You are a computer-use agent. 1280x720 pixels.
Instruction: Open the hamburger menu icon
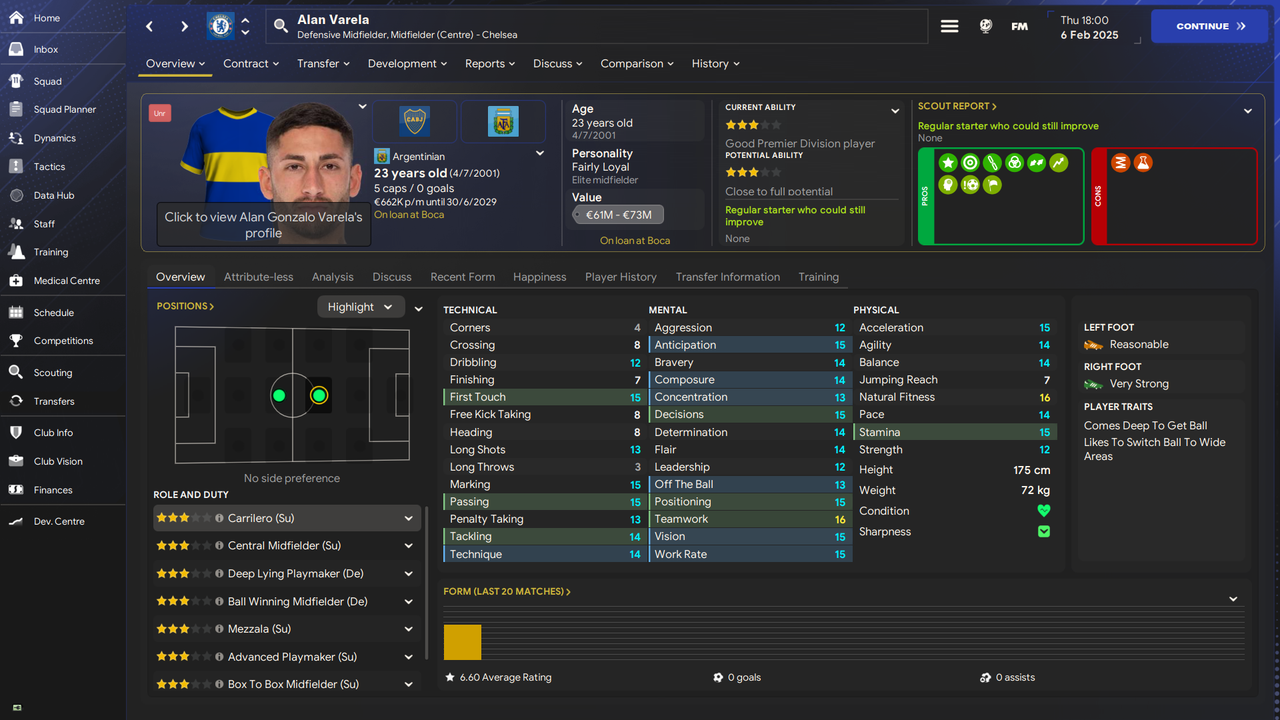[x=950, y=26]
